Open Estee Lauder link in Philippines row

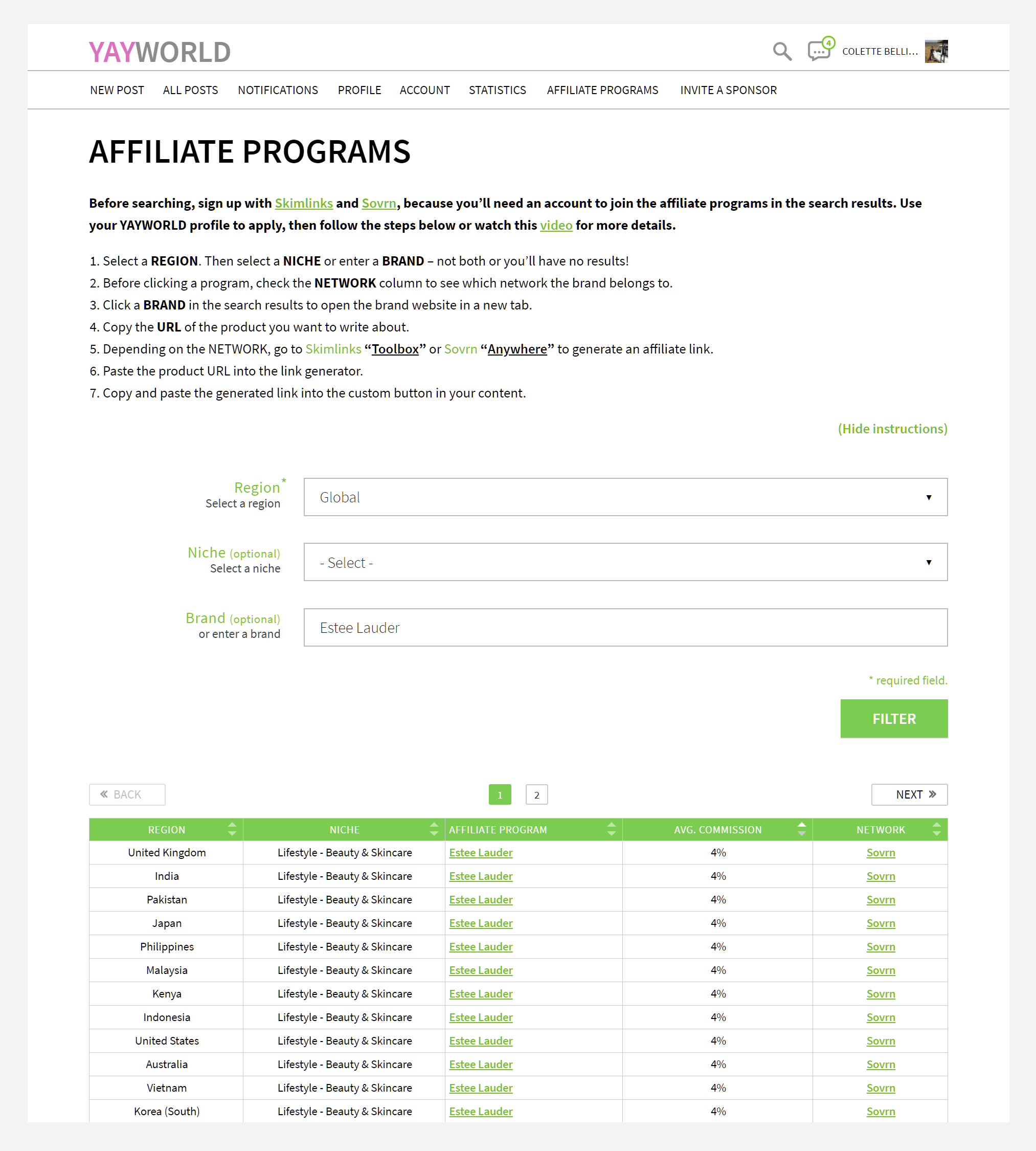tap(481, 946)
